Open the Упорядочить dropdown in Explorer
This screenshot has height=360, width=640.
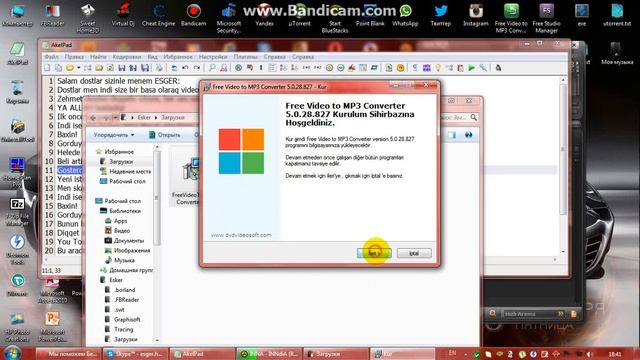[114, 135]
